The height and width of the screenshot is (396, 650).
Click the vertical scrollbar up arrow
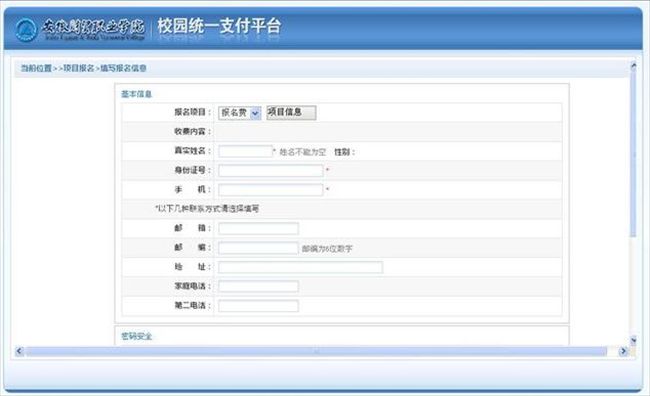click(633, 66)
